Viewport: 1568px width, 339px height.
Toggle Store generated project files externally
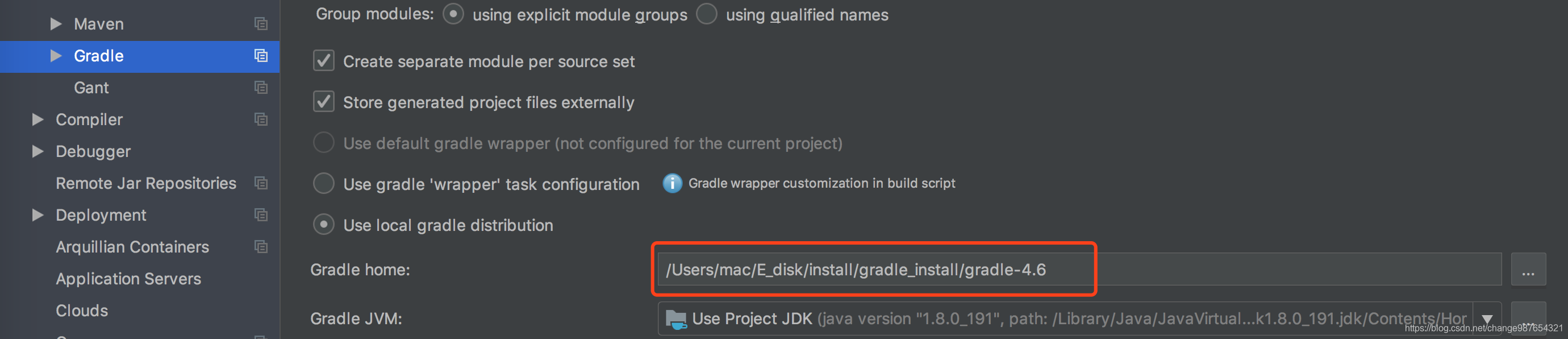[323, 102]
